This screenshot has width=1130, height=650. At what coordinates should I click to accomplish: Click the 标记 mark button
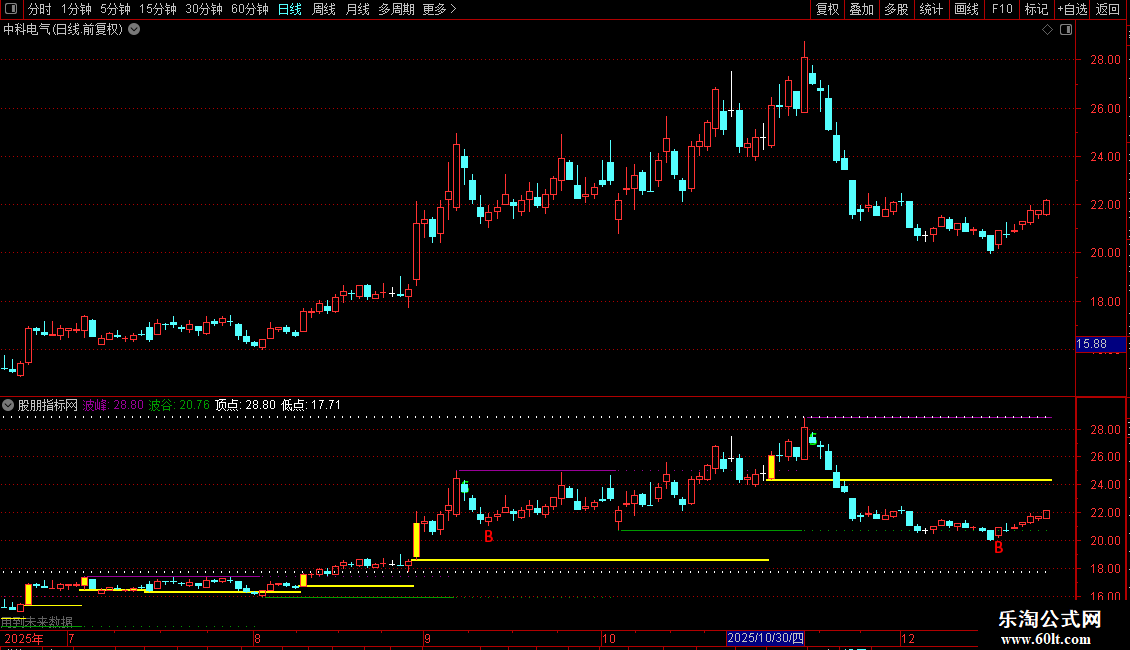point(1036,9)
